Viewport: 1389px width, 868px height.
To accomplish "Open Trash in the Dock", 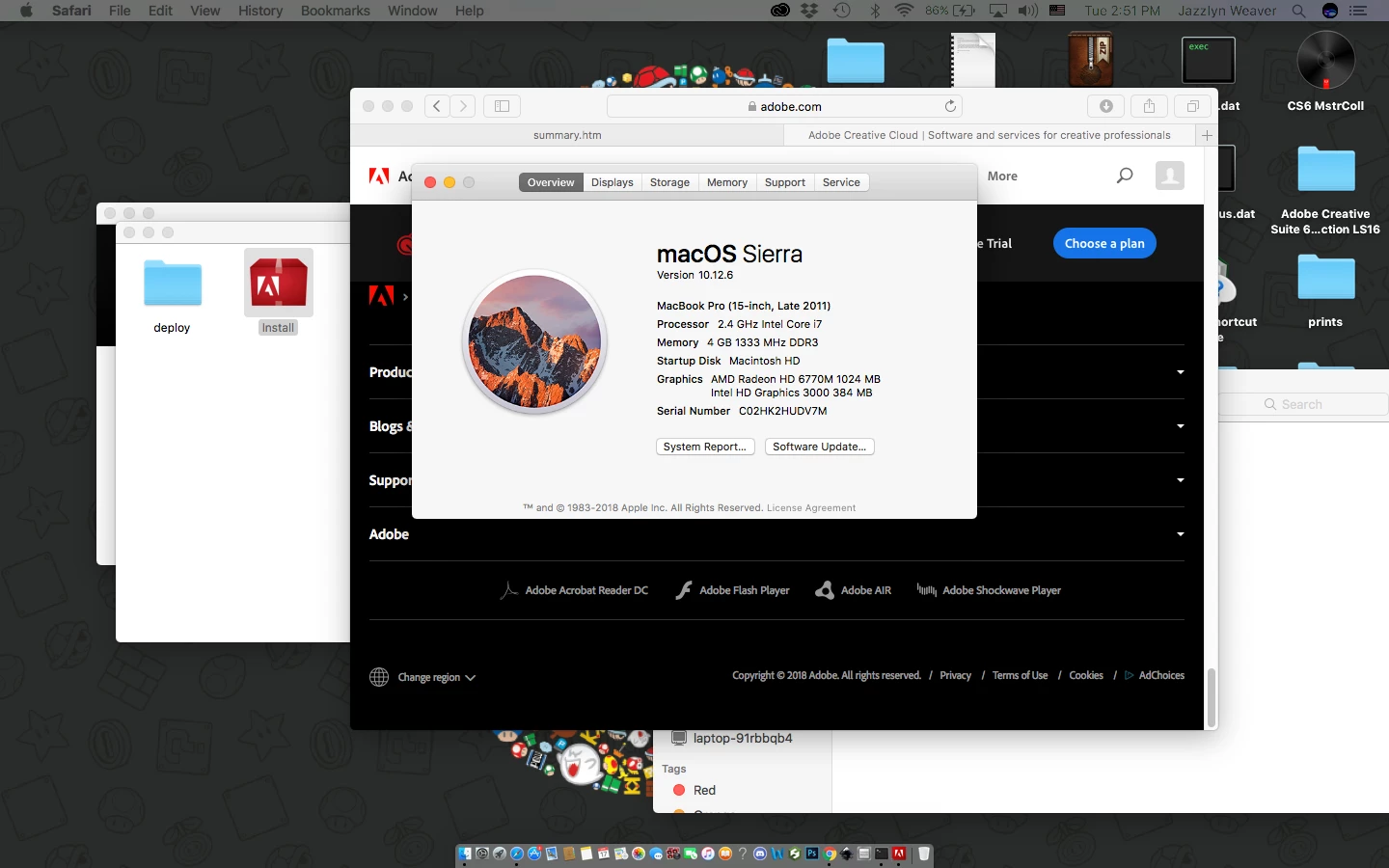I will [924, 854].
